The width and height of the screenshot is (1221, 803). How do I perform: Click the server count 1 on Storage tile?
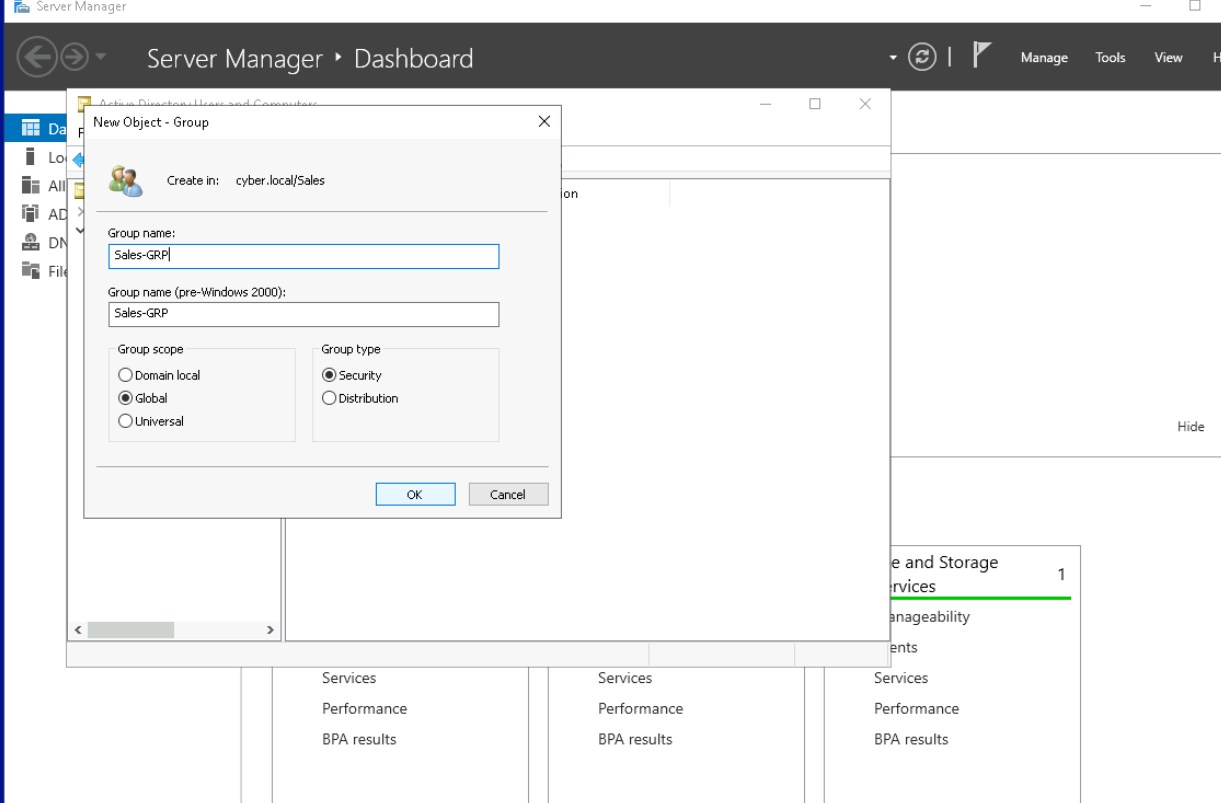[1061, 575]
